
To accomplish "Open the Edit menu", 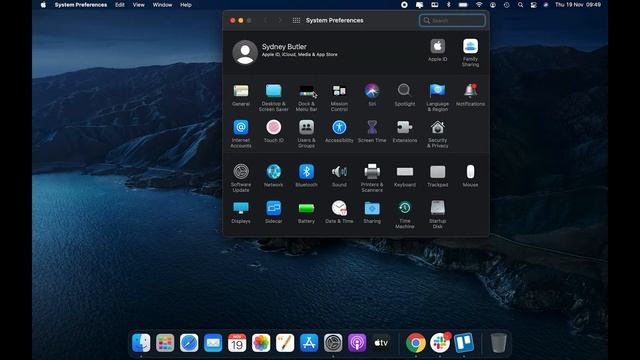I will [x=120, y=5].
